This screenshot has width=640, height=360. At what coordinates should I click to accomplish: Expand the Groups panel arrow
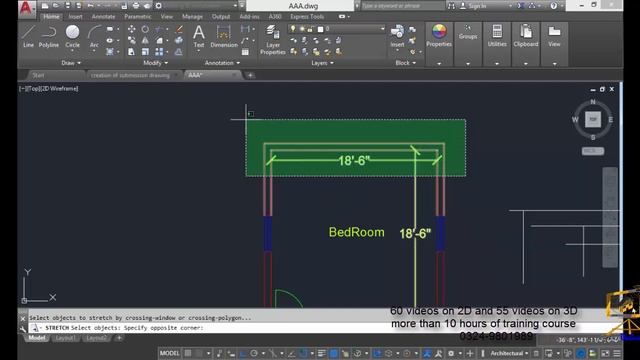[468, 64]
